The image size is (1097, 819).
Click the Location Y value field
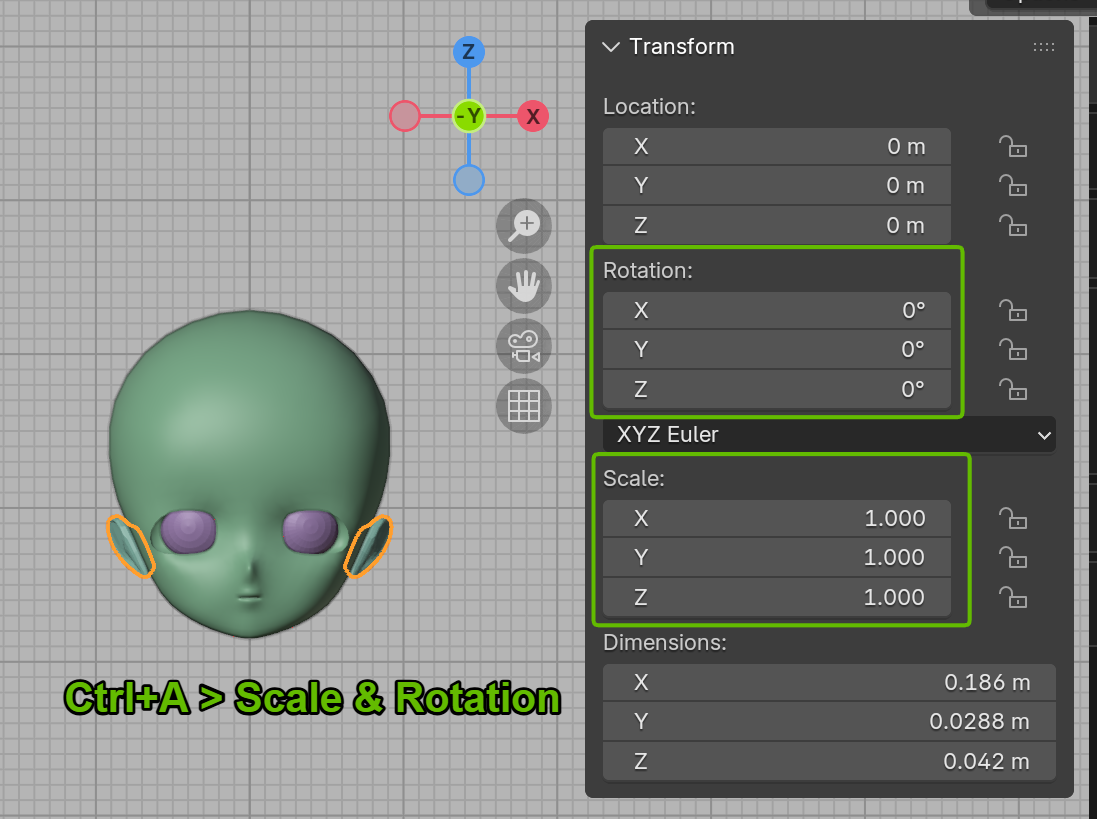click(x=777, y=186)
